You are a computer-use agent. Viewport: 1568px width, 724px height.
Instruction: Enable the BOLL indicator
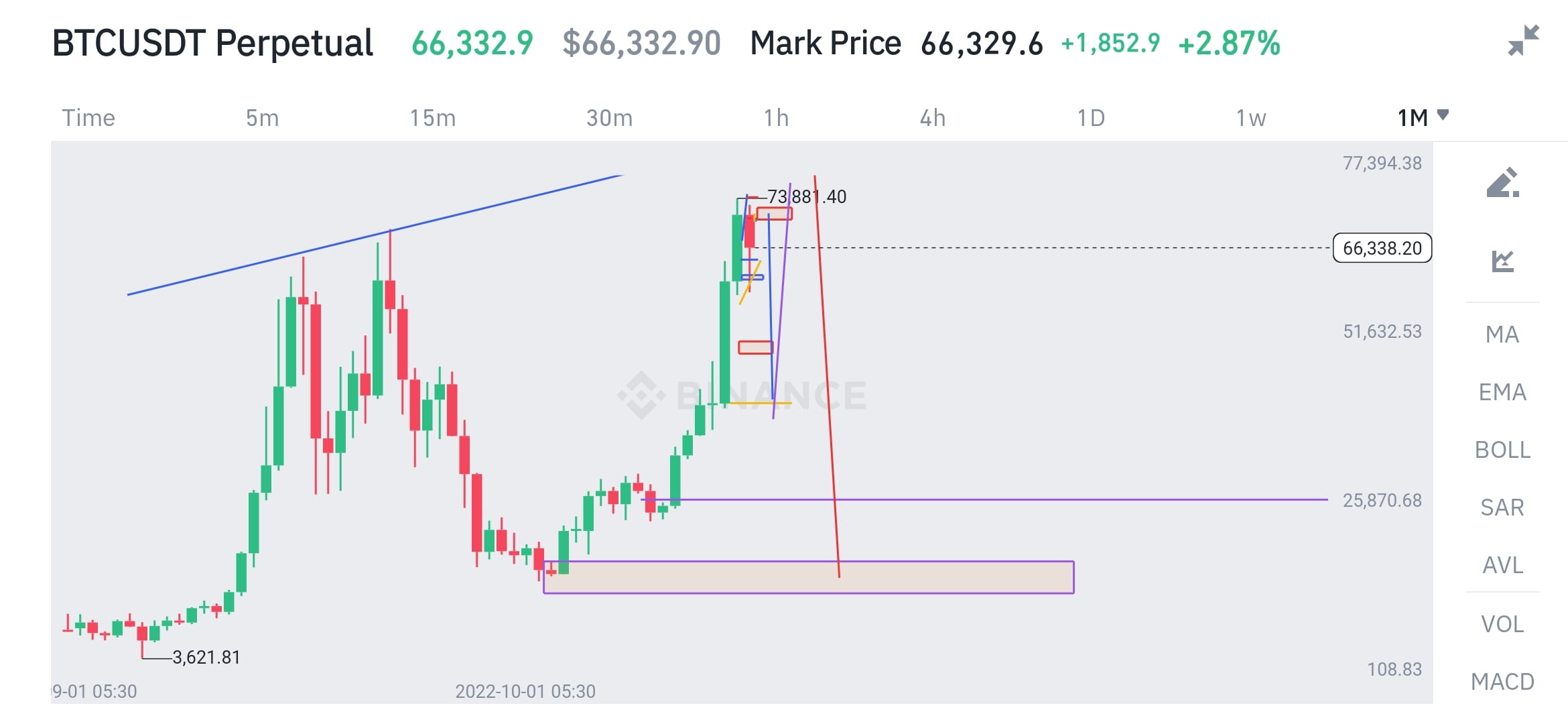pos(1502,450)
